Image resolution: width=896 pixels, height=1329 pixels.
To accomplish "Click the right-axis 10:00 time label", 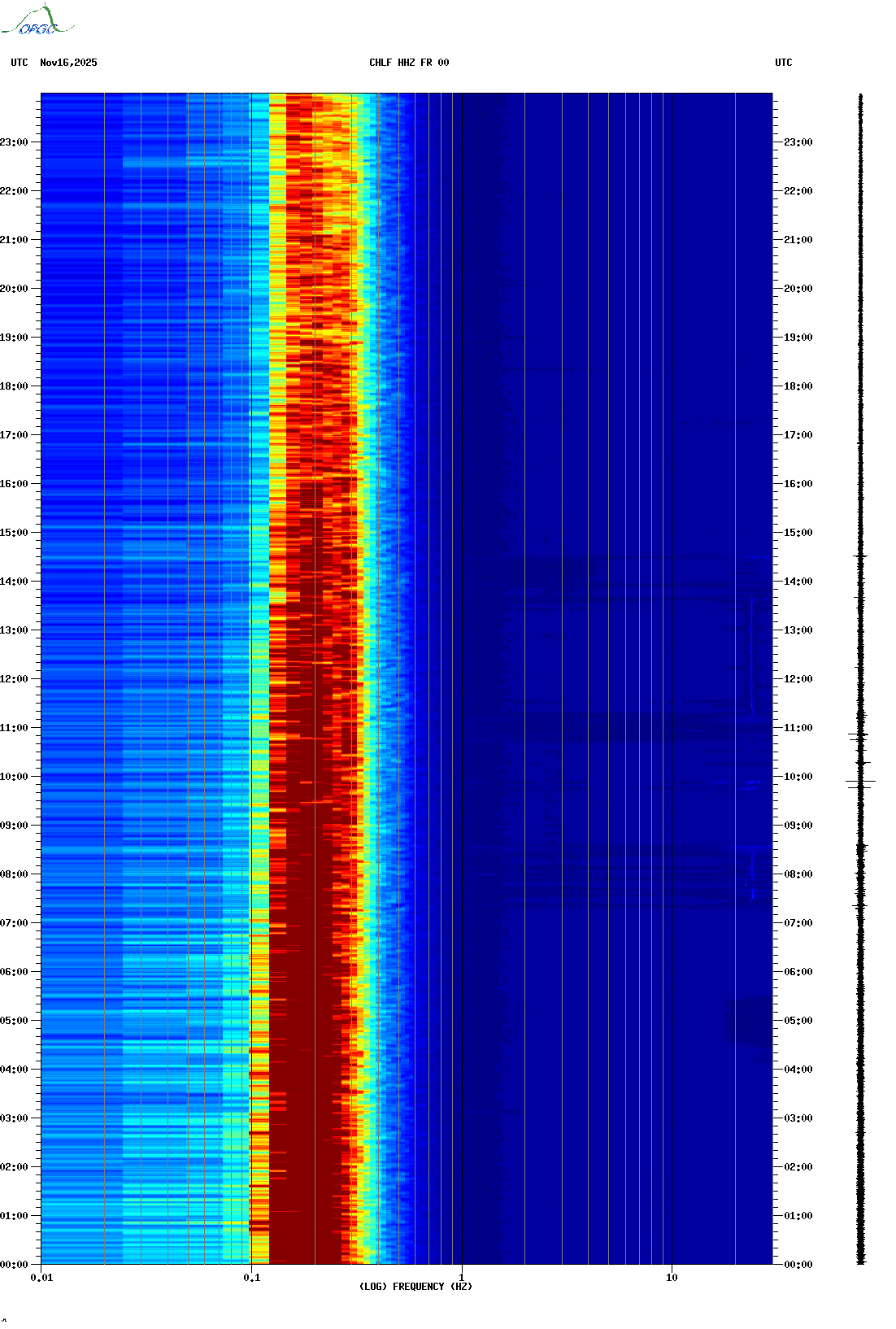I will click(x=798, y=777).
